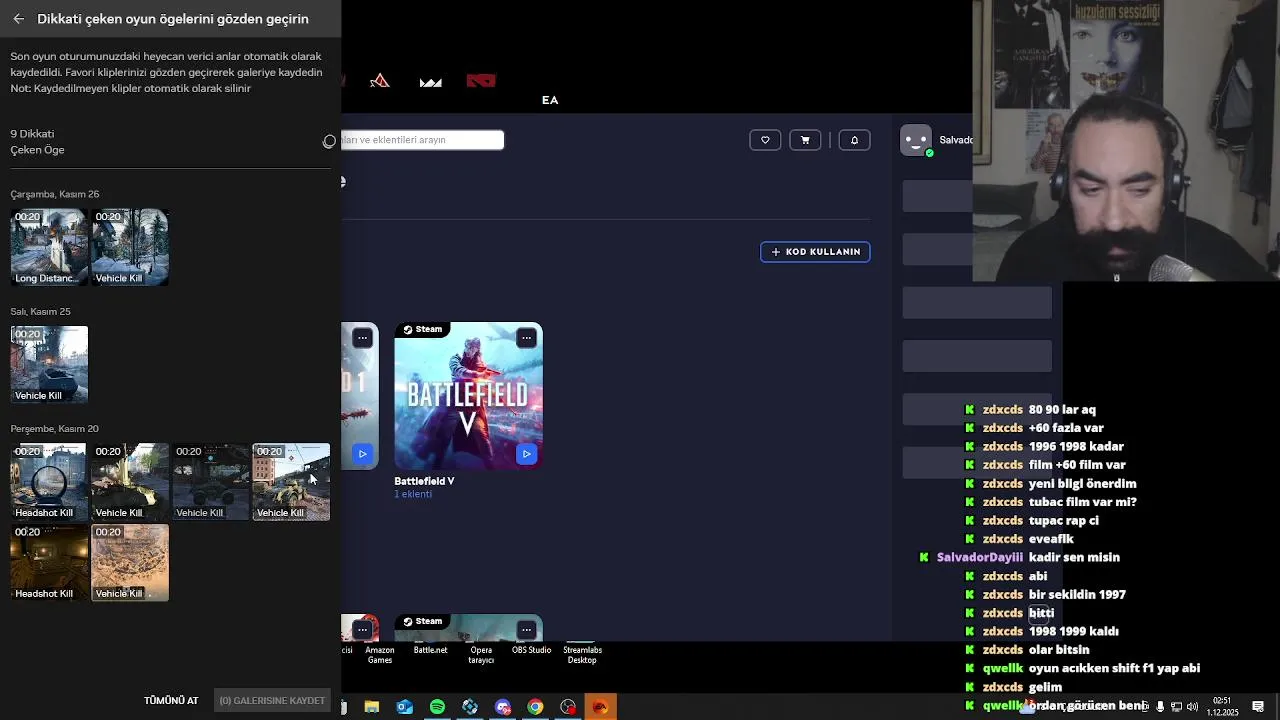Launch Battlefield V with its blue play button

click(526, 454)
